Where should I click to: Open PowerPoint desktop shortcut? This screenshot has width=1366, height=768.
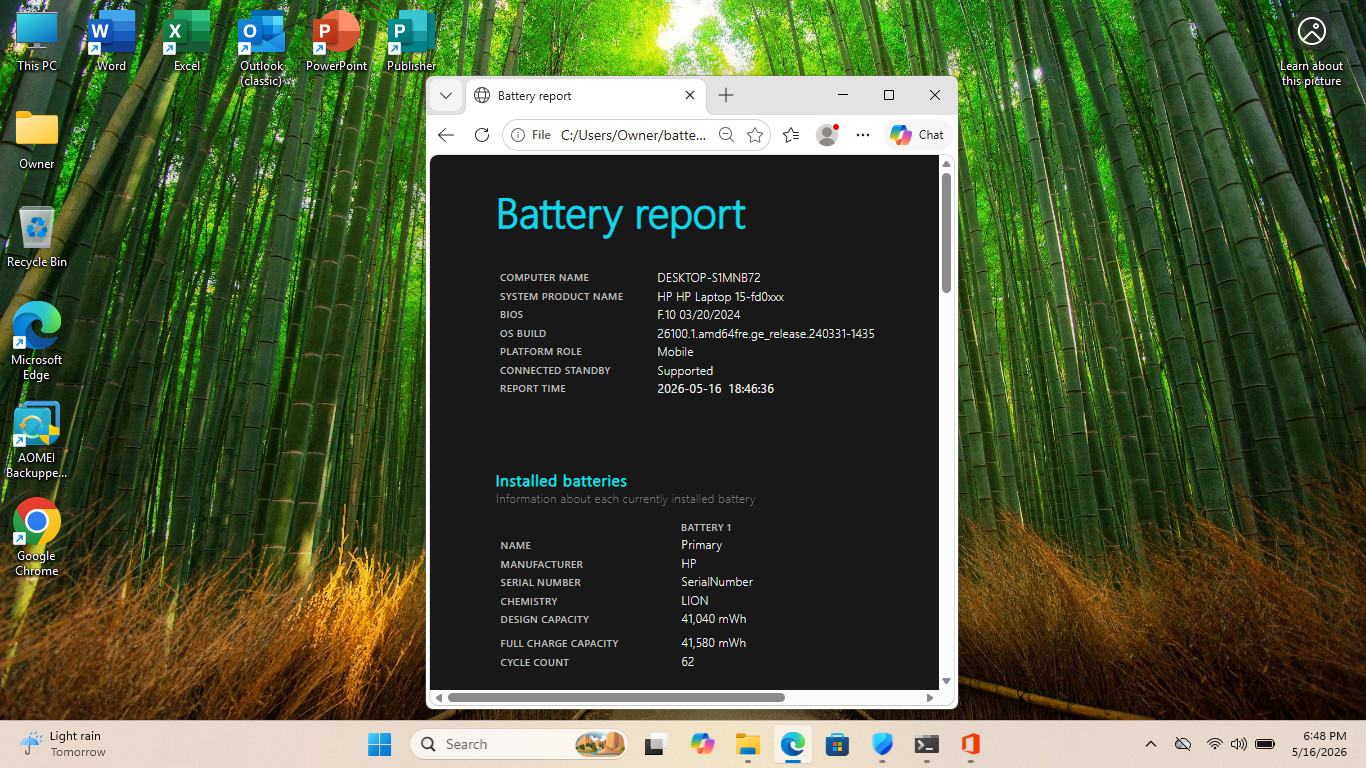[336, 41]
